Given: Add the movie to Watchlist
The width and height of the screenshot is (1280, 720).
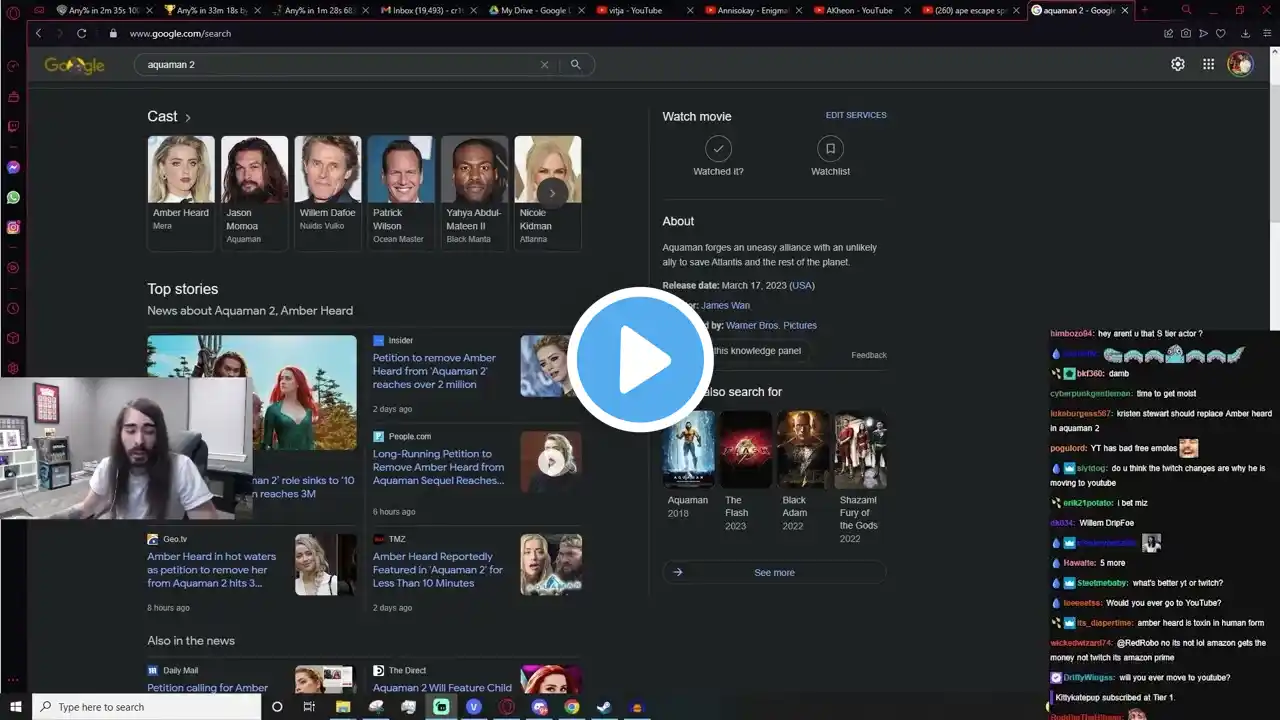Looking at the screenshot, I should (x=829, y=150).
